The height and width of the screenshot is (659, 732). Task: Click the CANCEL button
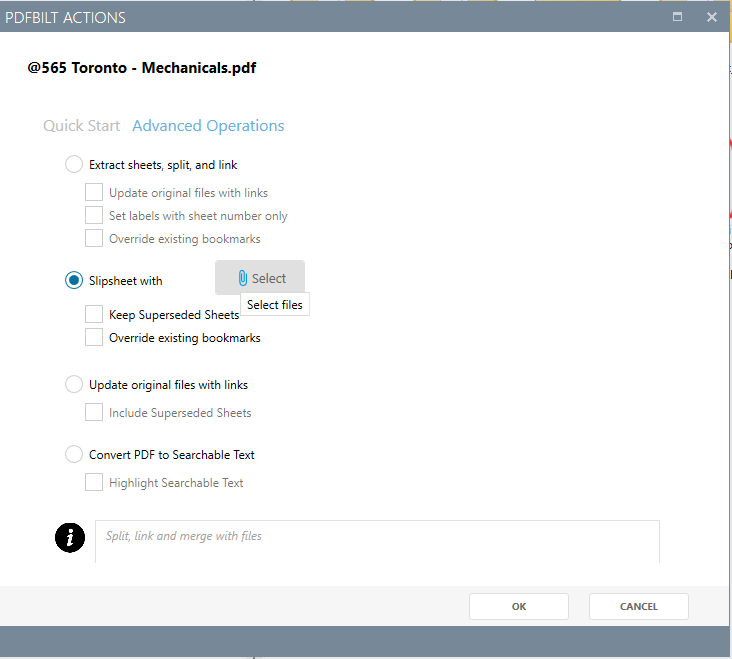click(x=639, y=606)
